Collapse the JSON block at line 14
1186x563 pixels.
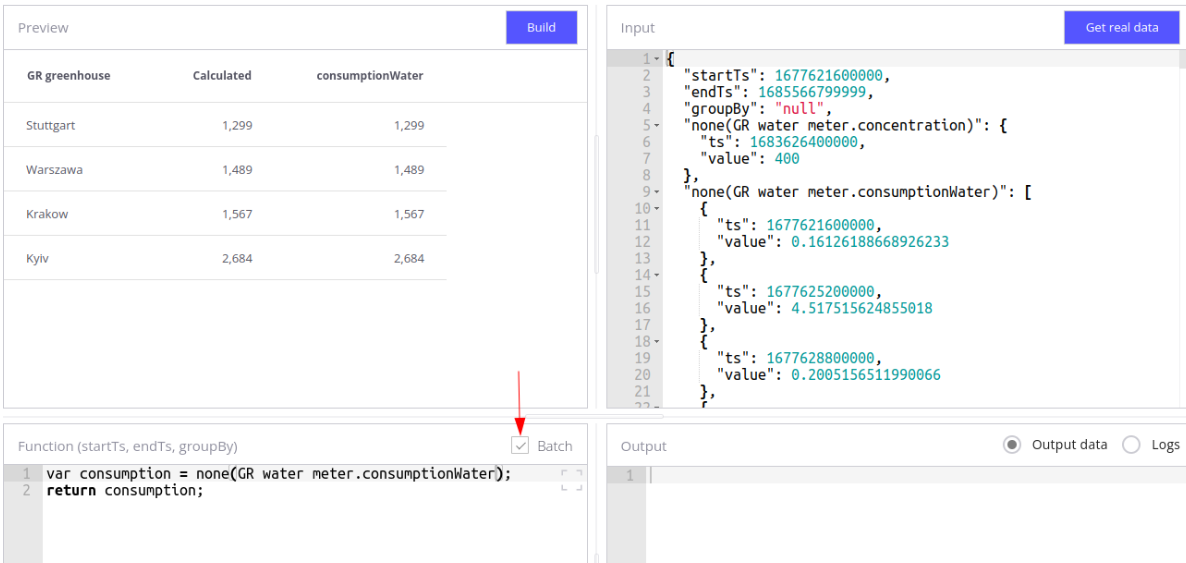657,274
